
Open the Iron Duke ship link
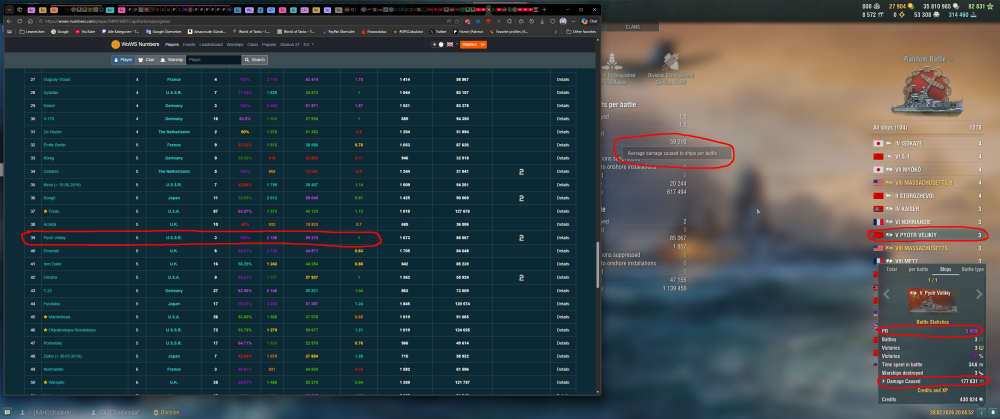pos(51,264)
